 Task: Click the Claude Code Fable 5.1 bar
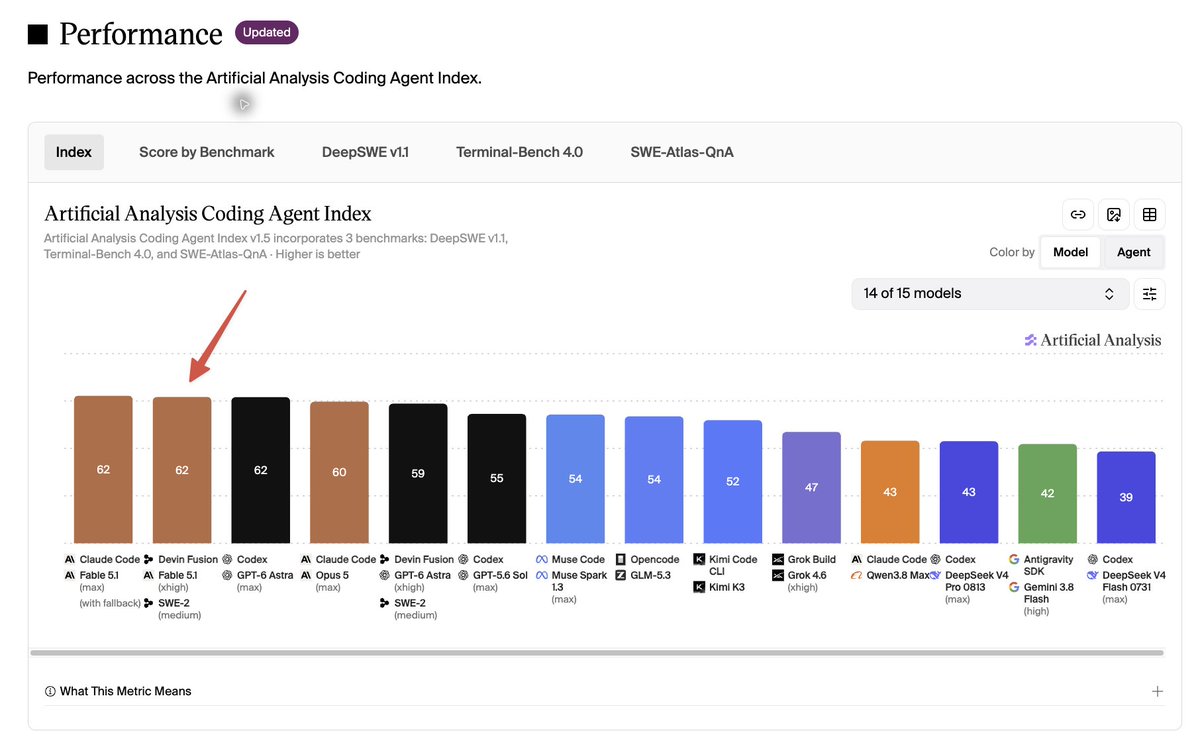(x=103, y=470)
